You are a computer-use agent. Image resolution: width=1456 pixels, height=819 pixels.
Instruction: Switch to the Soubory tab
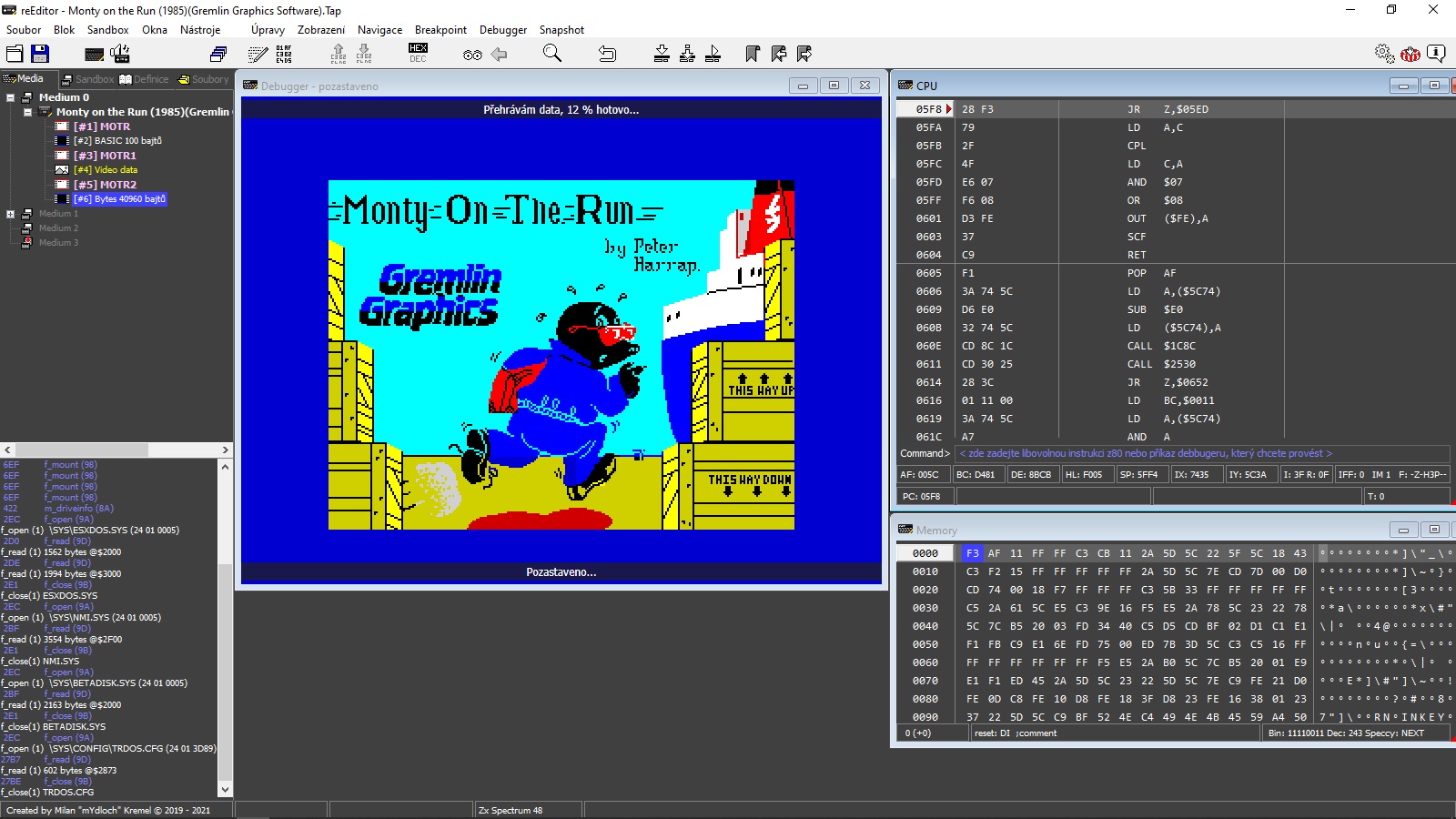click(x=204, y=79)
